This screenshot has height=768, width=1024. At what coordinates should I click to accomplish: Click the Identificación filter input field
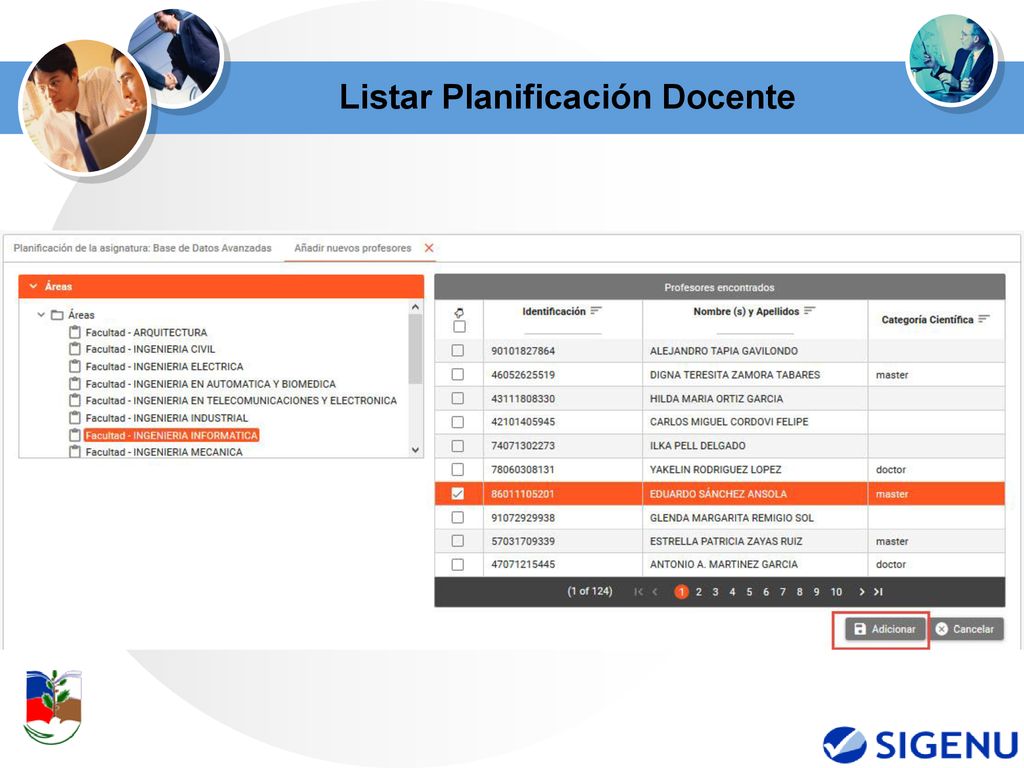[x=562, y=327]
